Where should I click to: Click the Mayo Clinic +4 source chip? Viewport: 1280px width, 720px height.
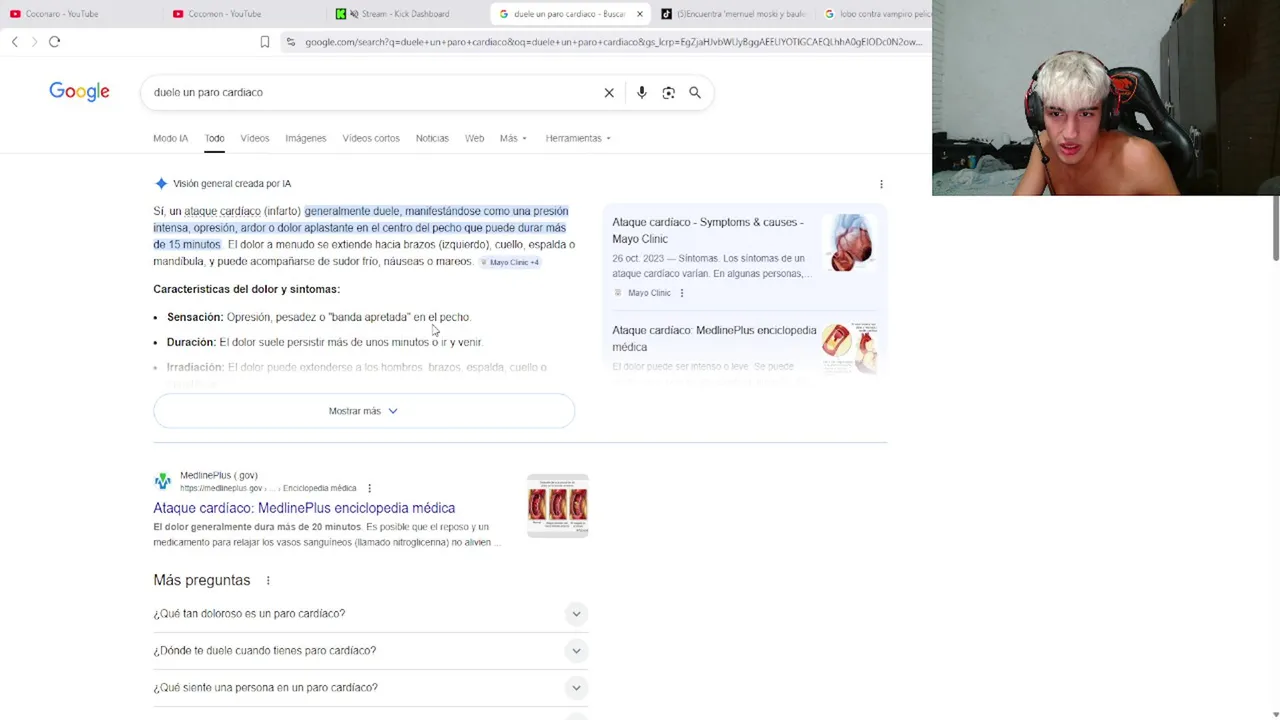(510, 262)
